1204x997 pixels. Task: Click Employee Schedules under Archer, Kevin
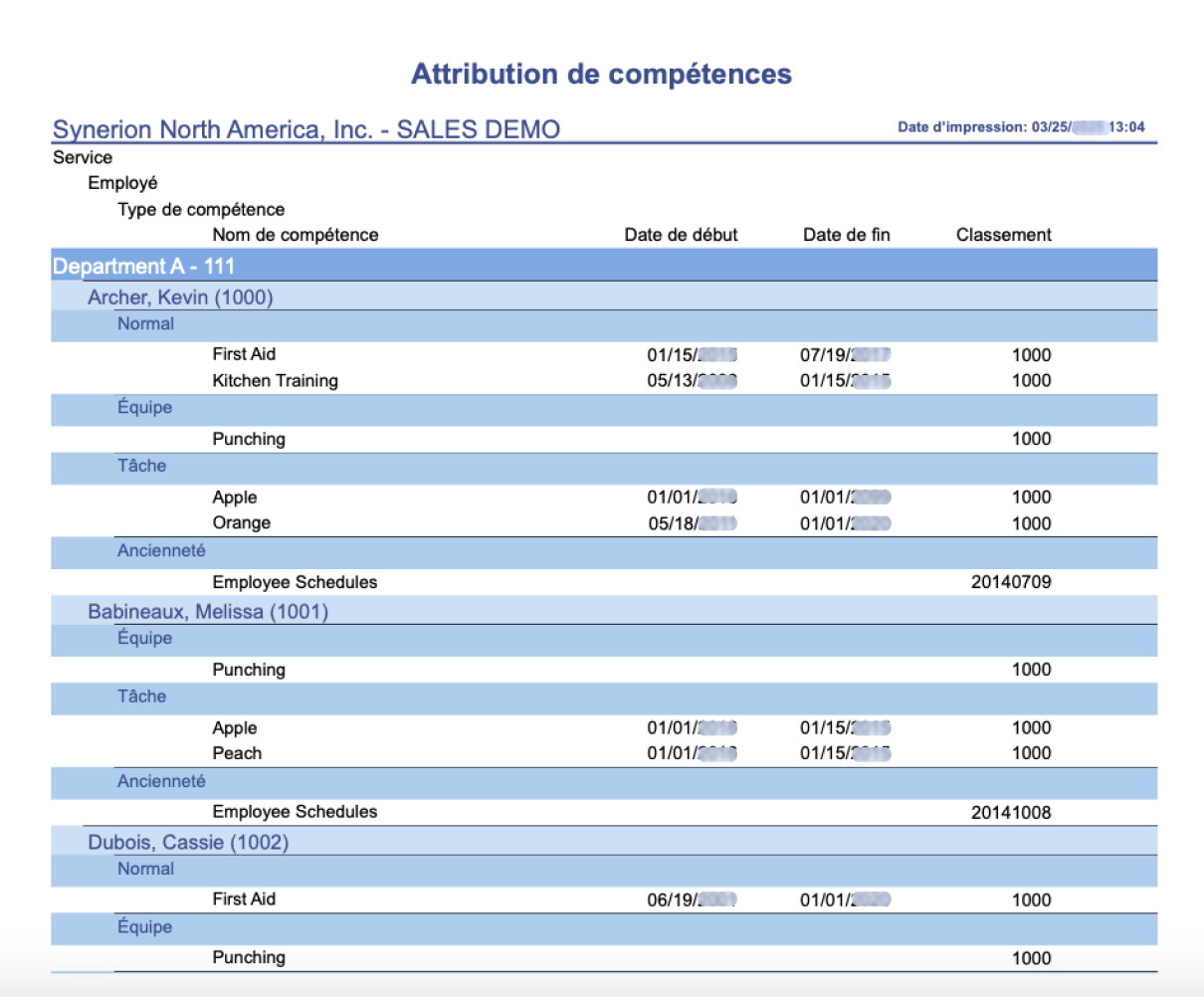tap(295, 582)
